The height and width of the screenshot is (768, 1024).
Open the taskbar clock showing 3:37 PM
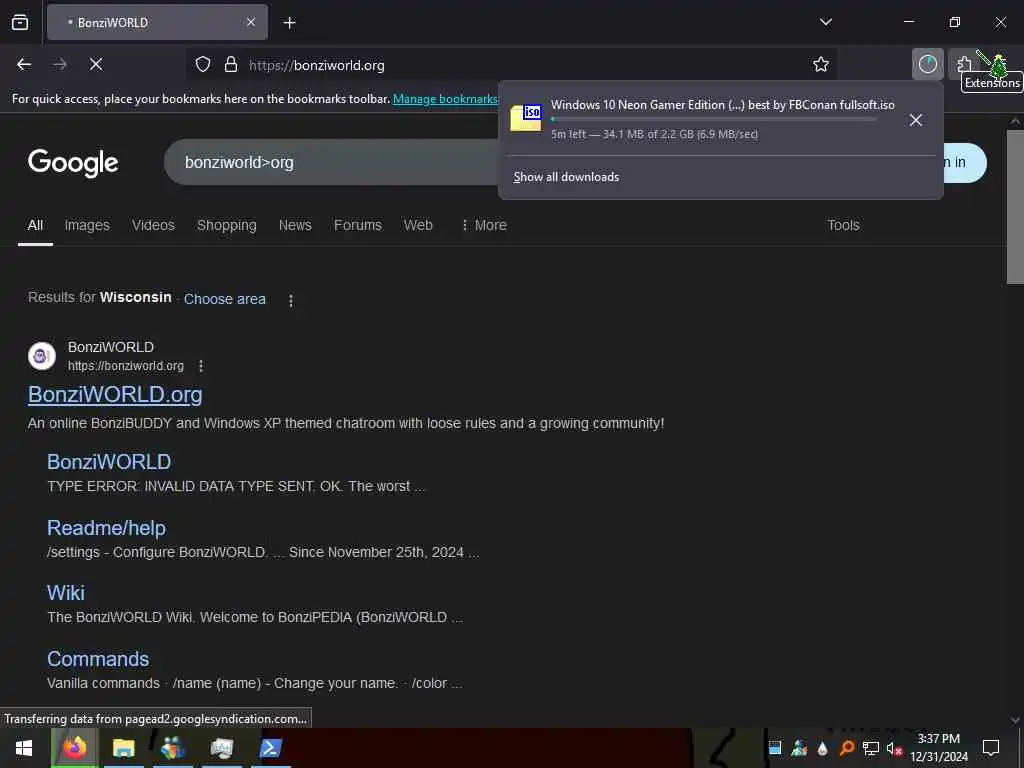point(938,748)
